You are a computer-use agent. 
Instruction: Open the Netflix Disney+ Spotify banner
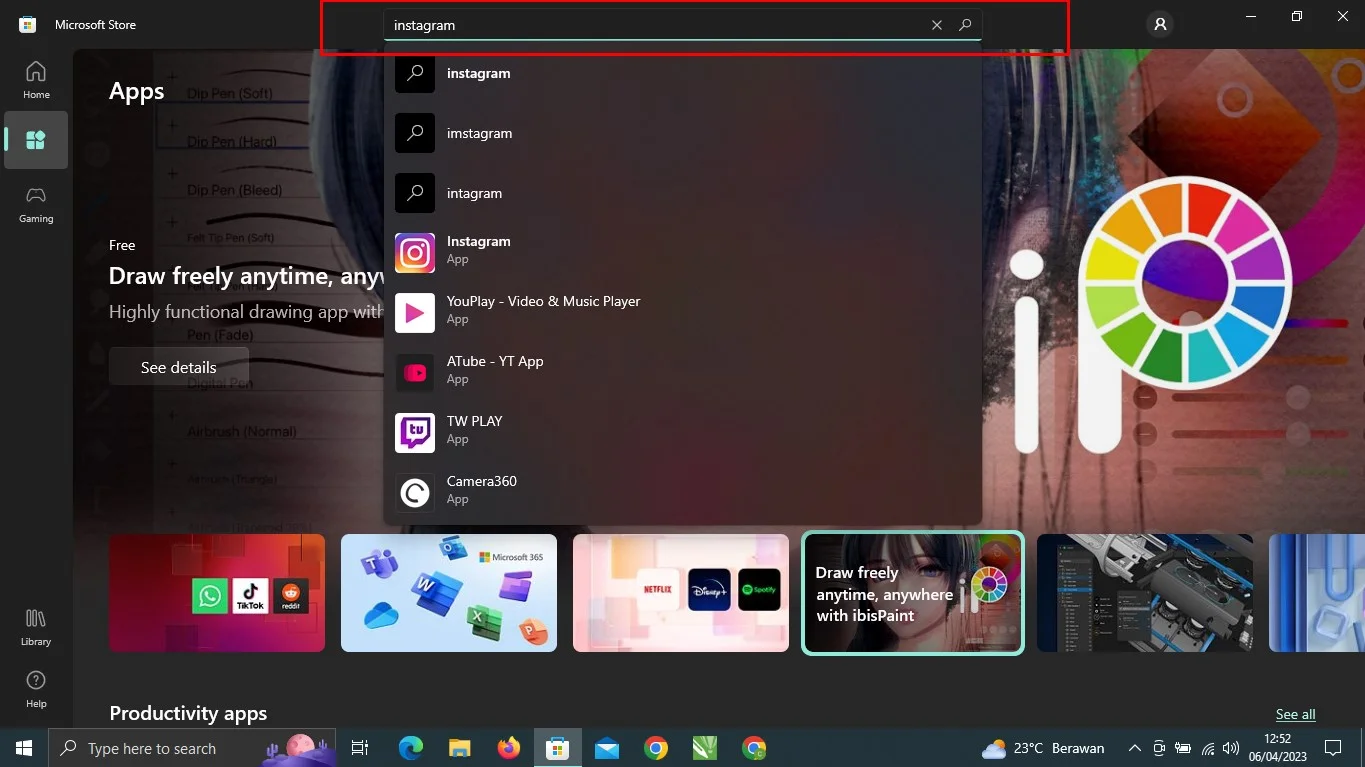pos(681,593)
